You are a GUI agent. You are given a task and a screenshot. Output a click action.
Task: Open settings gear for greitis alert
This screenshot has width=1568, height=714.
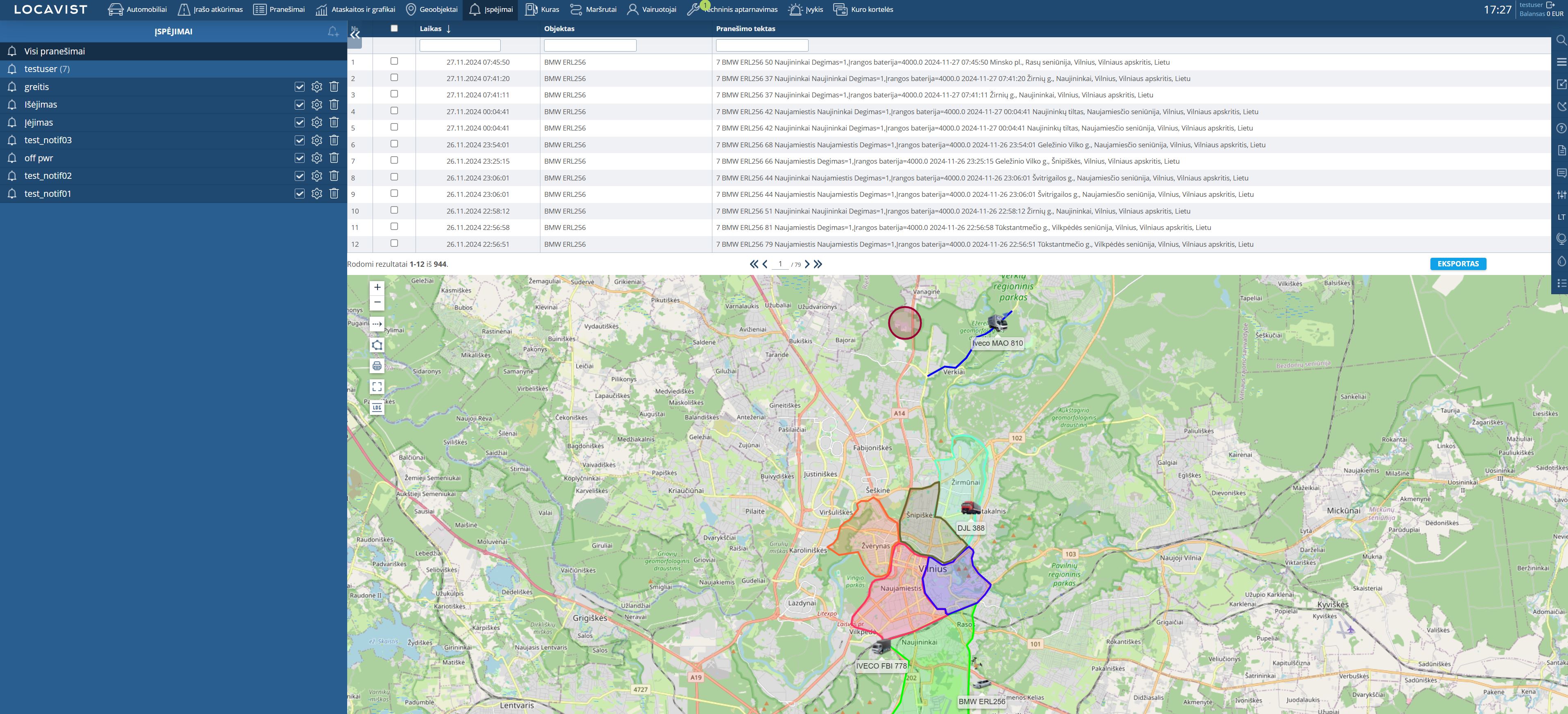316,87
